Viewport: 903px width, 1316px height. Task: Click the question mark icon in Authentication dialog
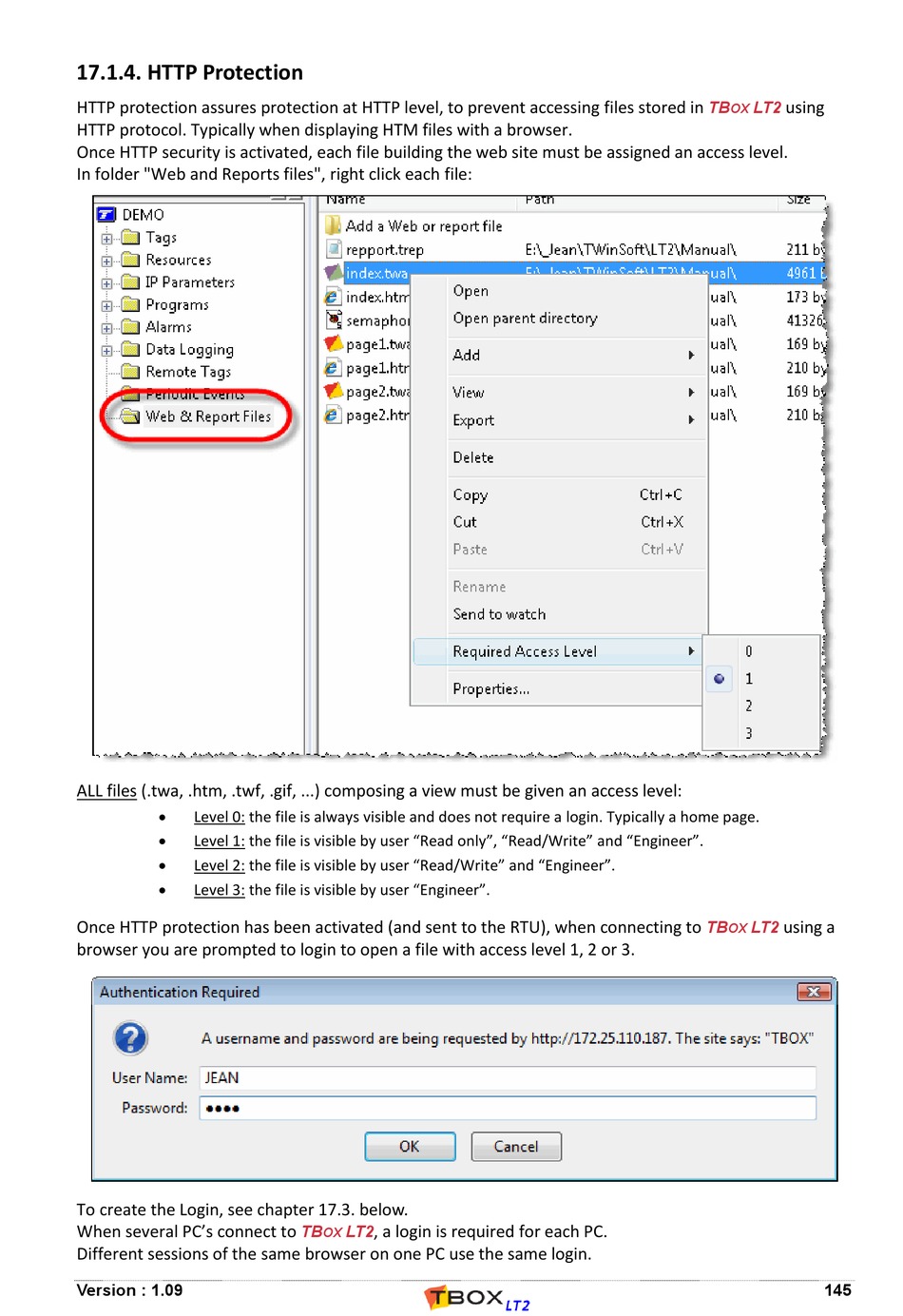point(130,1037)
